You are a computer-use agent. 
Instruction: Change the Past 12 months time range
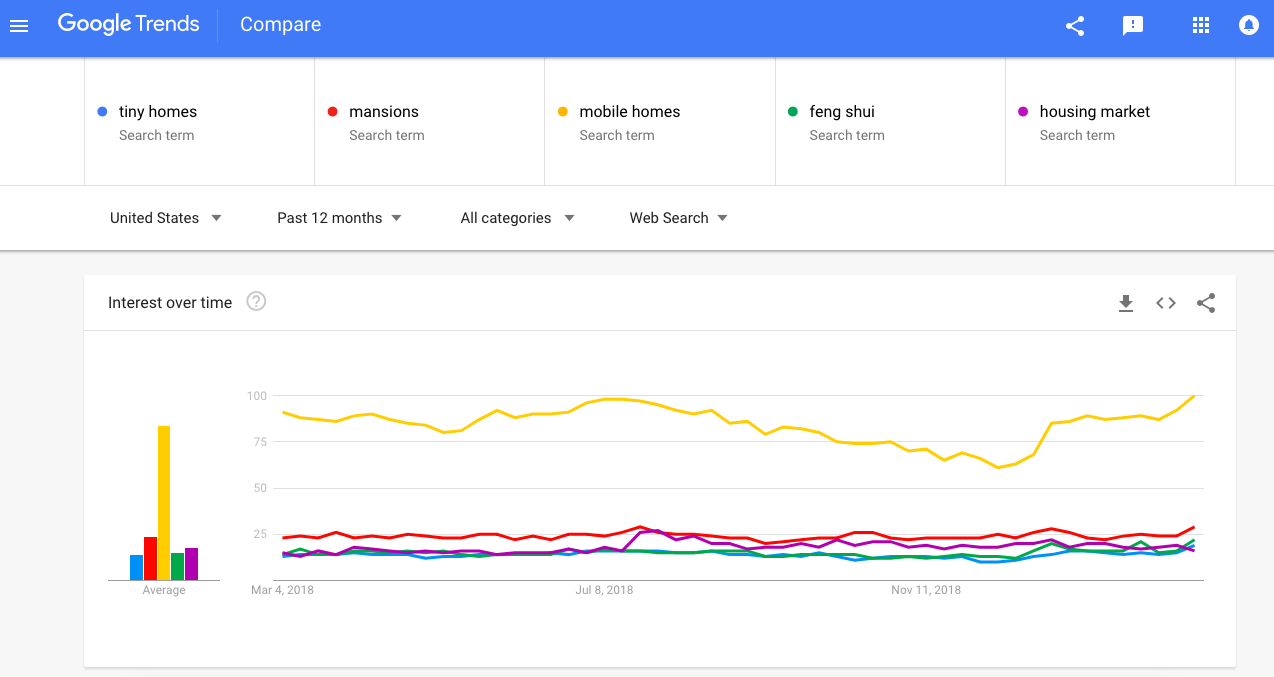(339, 217)
